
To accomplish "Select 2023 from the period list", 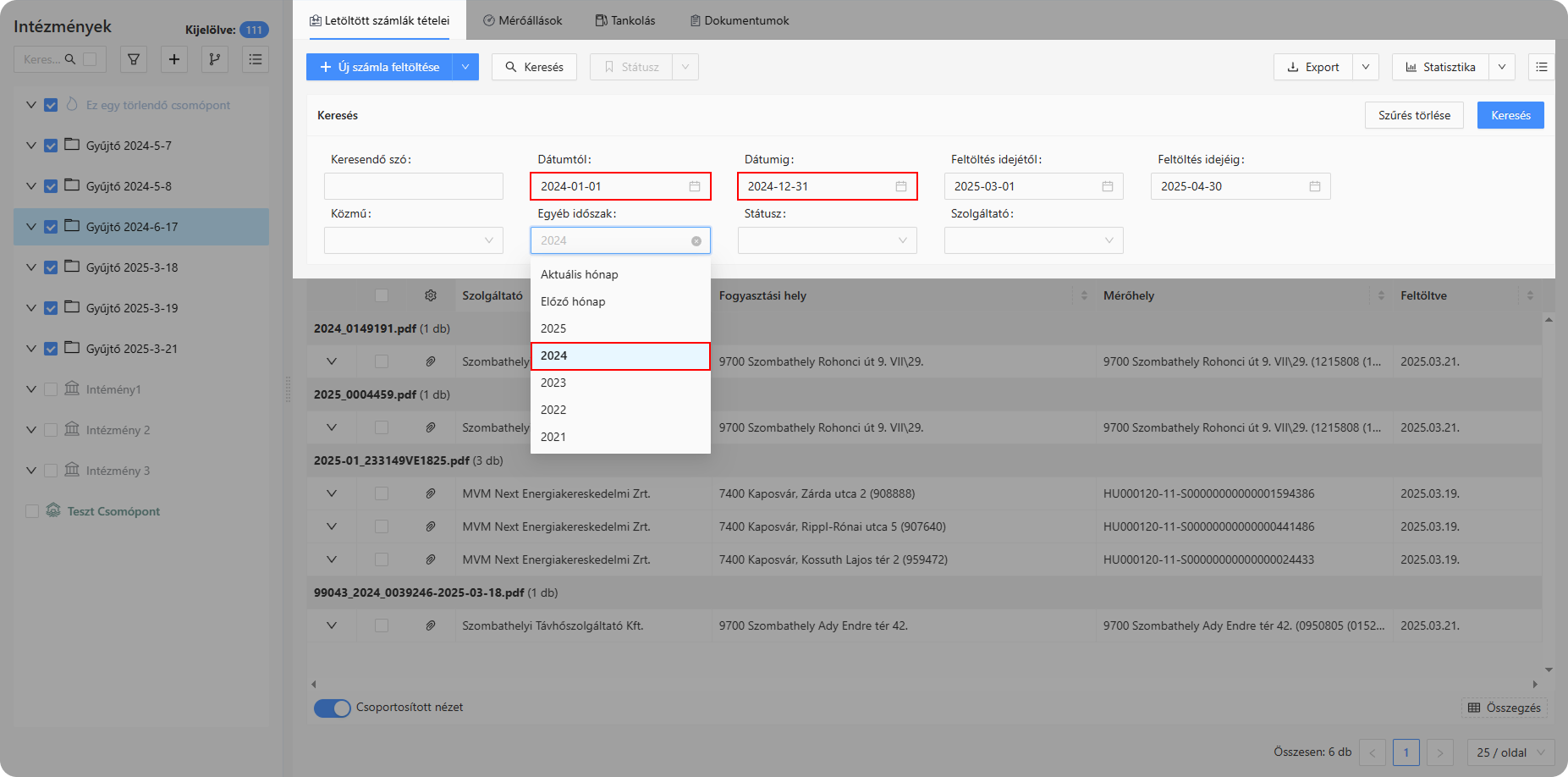I will point(553,383).
